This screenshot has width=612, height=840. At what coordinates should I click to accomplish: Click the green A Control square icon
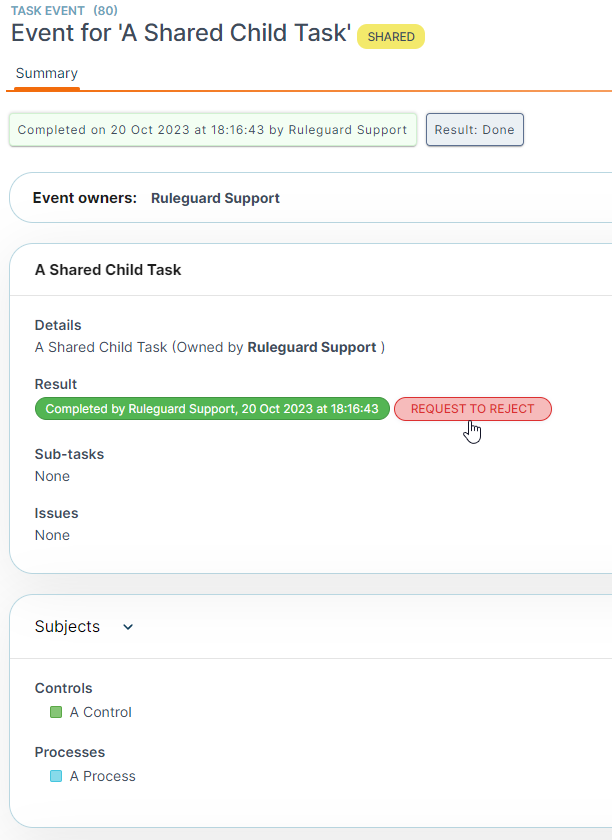pos(56,712)
